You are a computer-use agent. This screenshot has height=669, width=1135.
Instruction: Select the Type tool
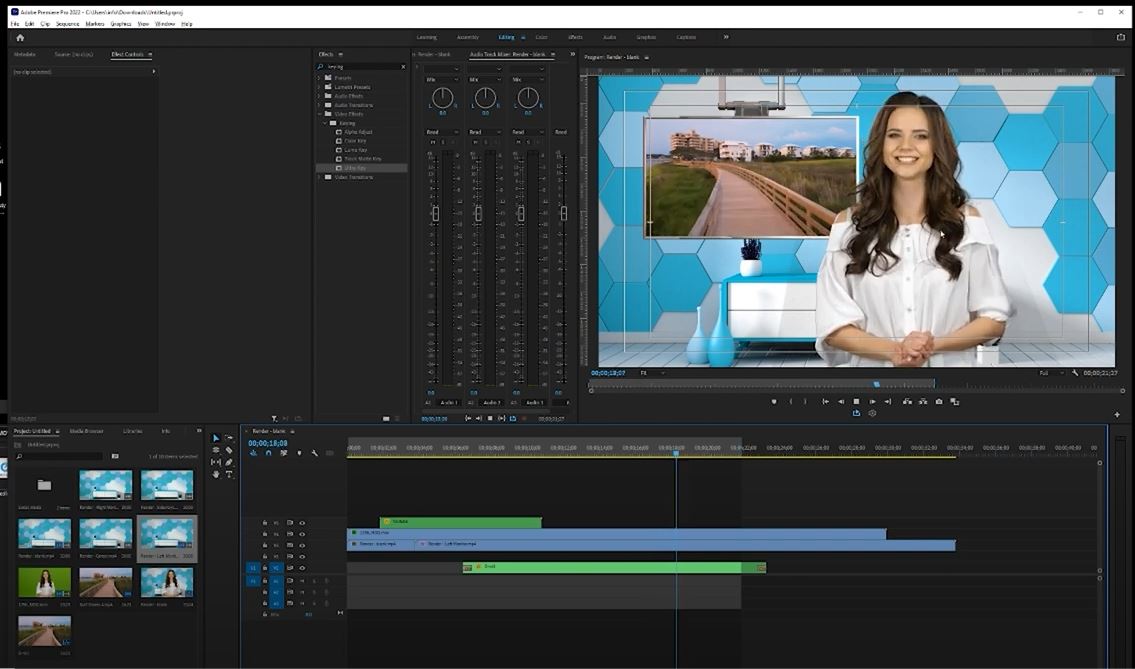click(229, 474)
